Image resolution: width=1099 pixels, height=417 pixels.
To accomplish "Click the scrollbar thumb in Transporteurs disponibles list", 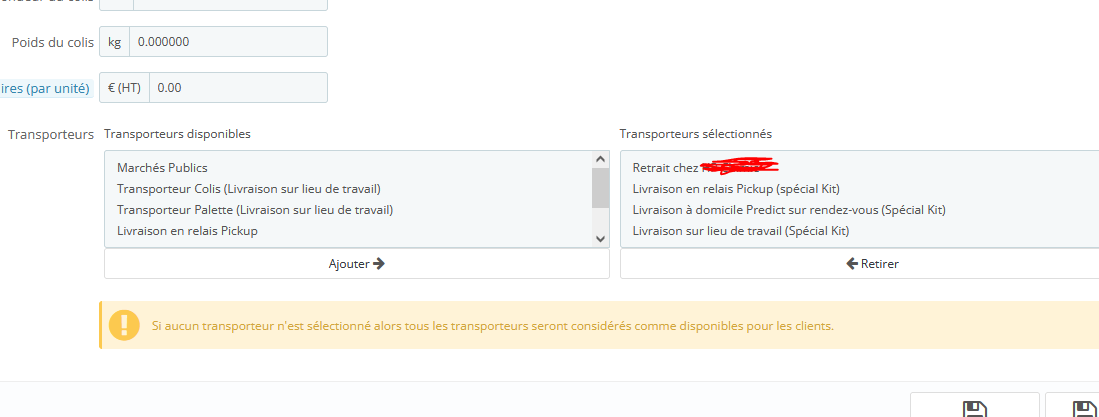I will pos(600,188).
